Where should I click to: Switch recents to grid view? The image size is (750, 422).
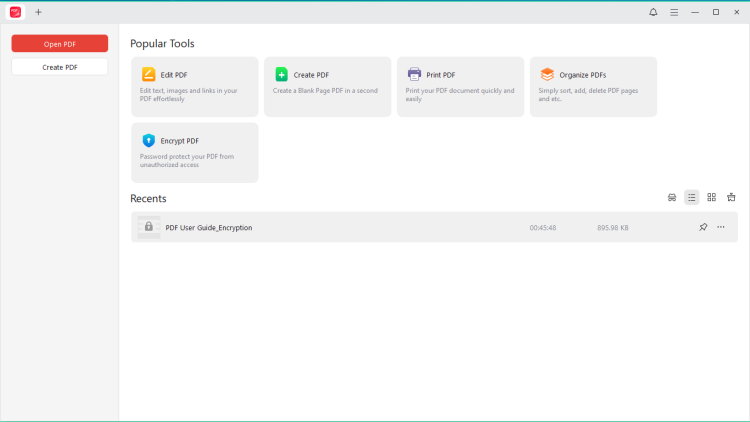coord(712,198)
